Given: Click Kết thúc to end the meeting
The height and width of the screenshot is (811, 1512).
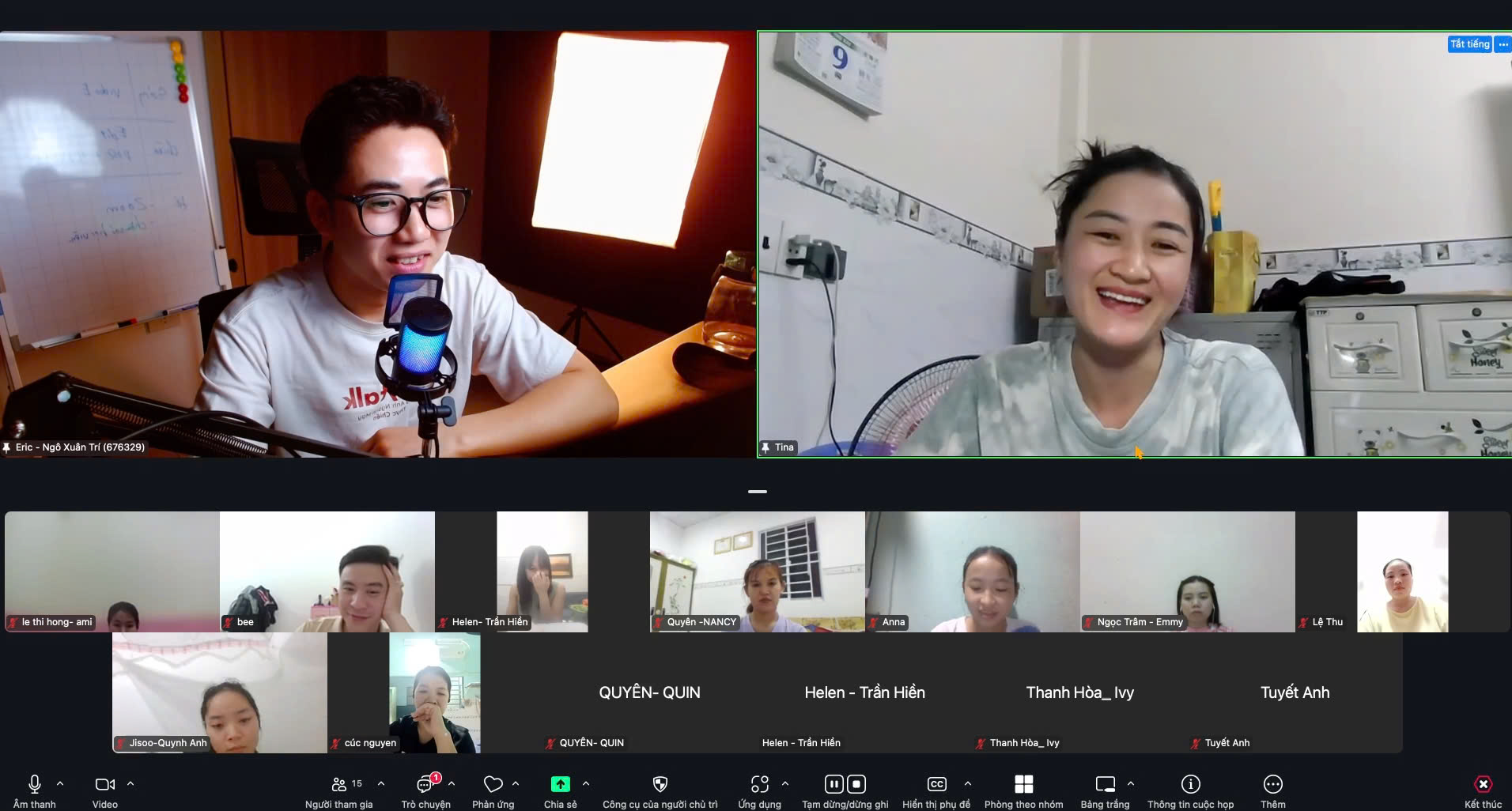Looking at the screenshot, I should 1483,784.
